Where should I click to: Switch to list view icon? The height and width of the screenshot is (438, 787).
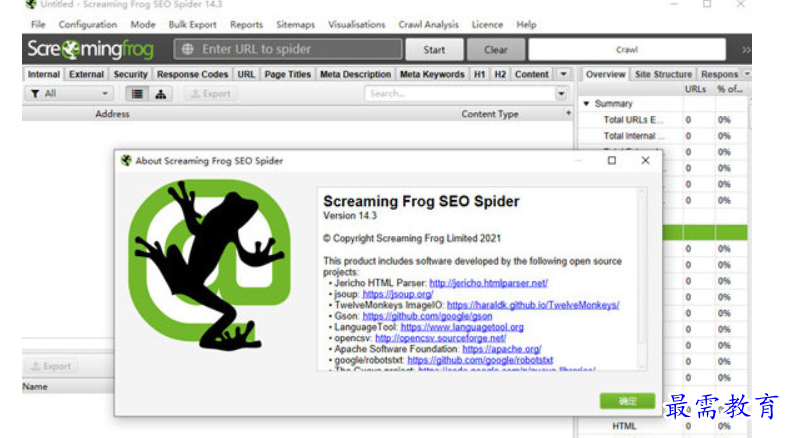(x=137, y=94)
